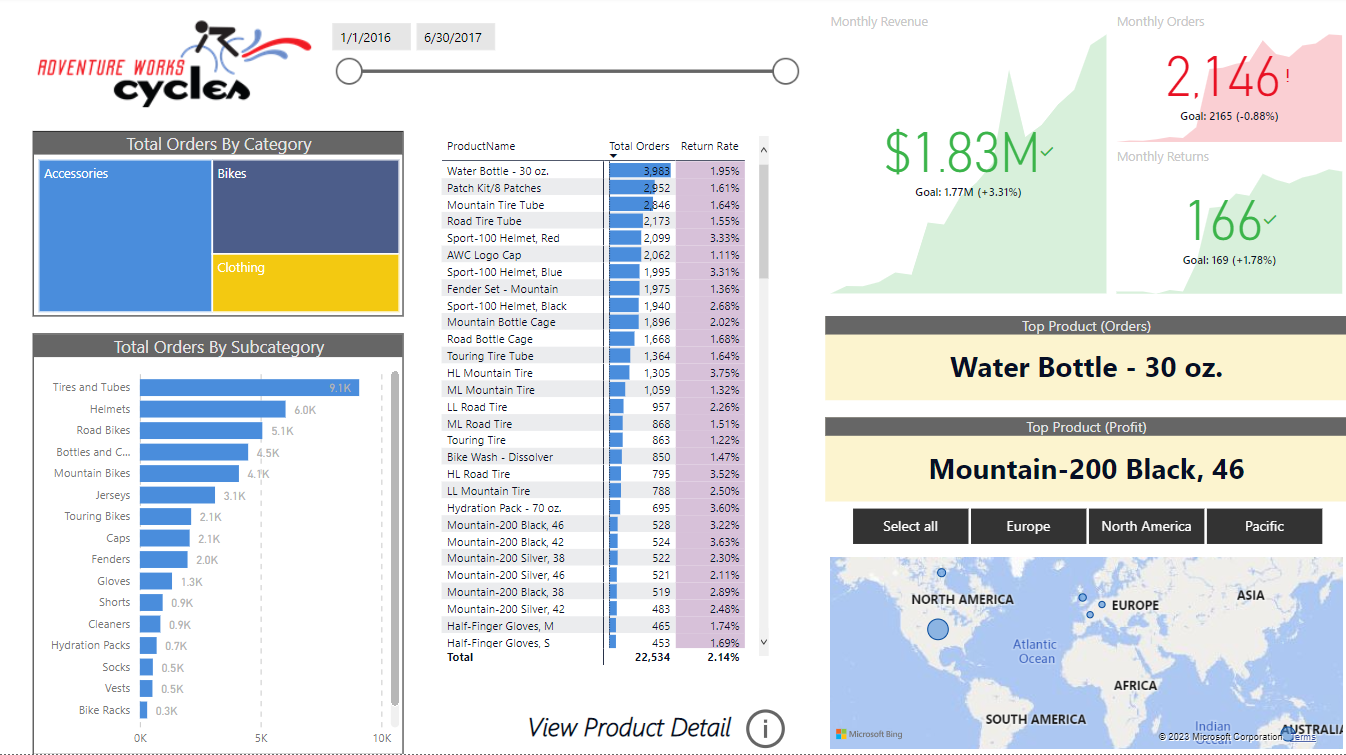Toggle the Europe region filter
Image resolution: width=1346 pixels, height=755 pixels.
point(1028,526)
